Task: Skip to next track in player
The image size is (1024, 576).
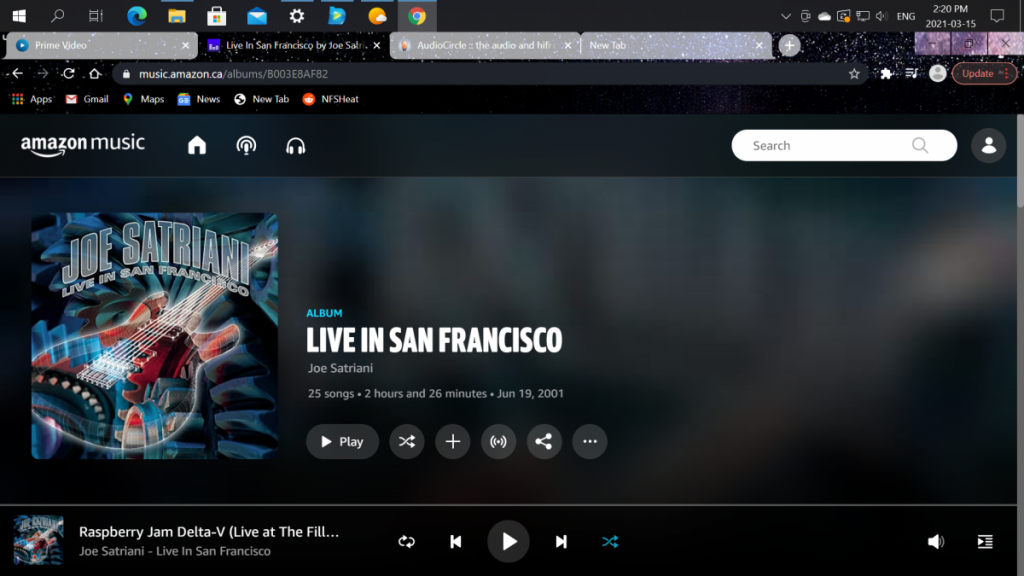Action: [x=561, y=542]
